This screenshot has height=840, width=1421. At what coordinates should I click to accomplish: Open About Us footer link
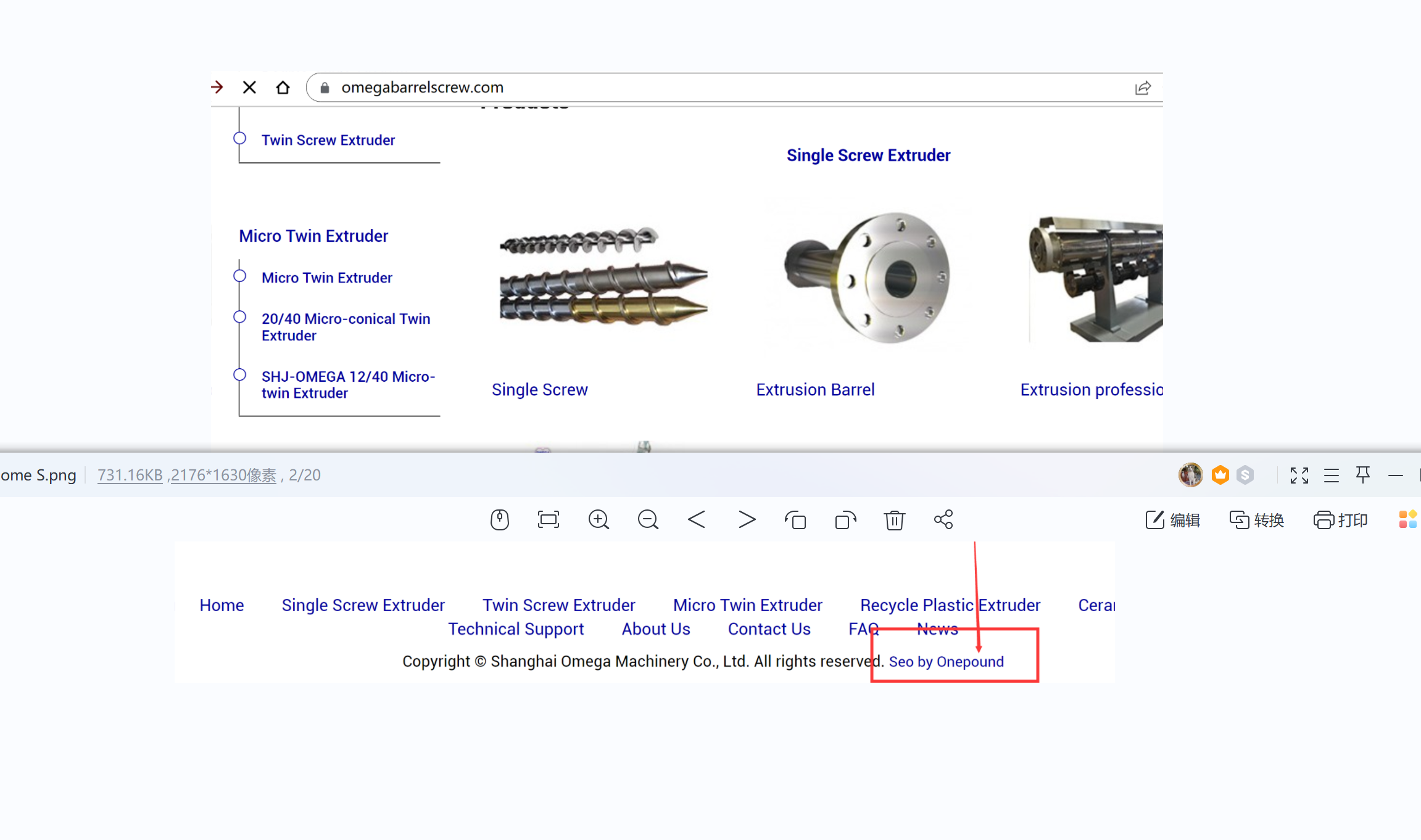pos(656,629)
